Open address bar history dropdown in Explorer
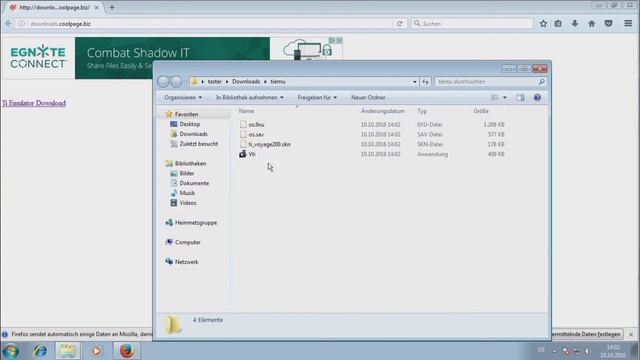 (415, 82)
